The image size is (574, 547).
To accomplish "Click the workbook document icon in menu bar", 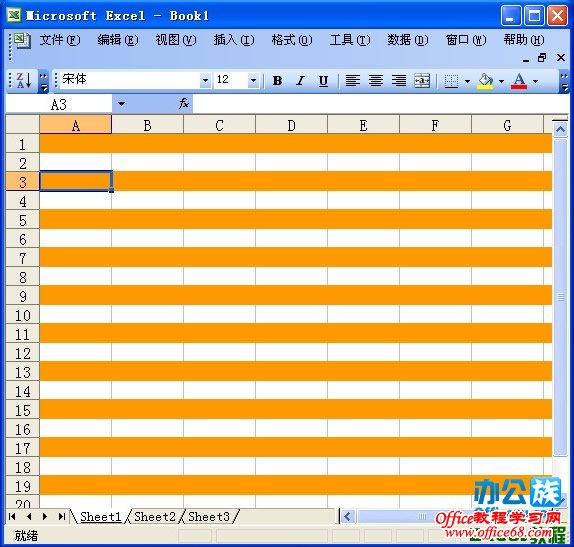I will 22,40.
